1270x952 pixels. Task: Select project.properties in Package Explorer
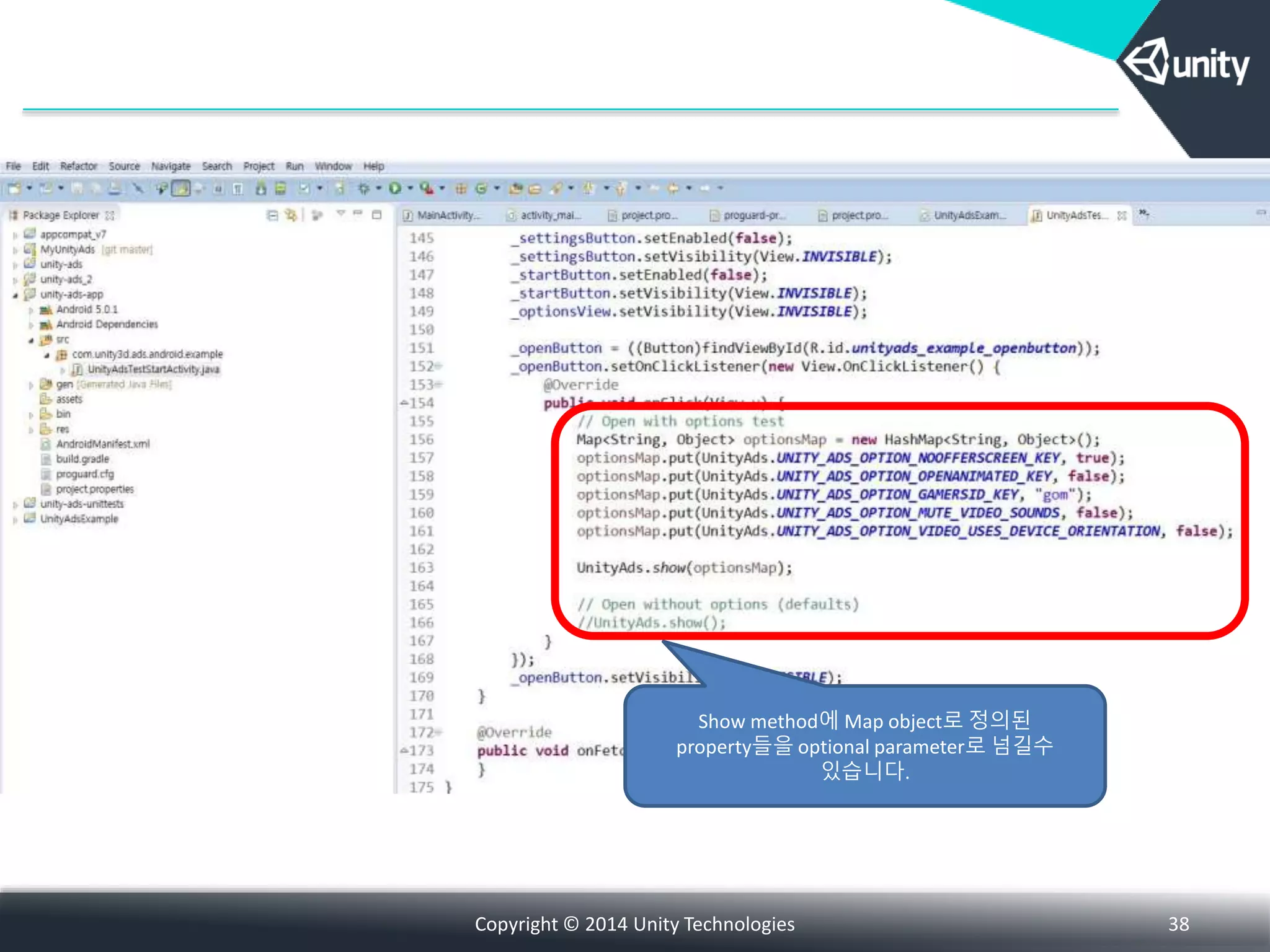95,489
